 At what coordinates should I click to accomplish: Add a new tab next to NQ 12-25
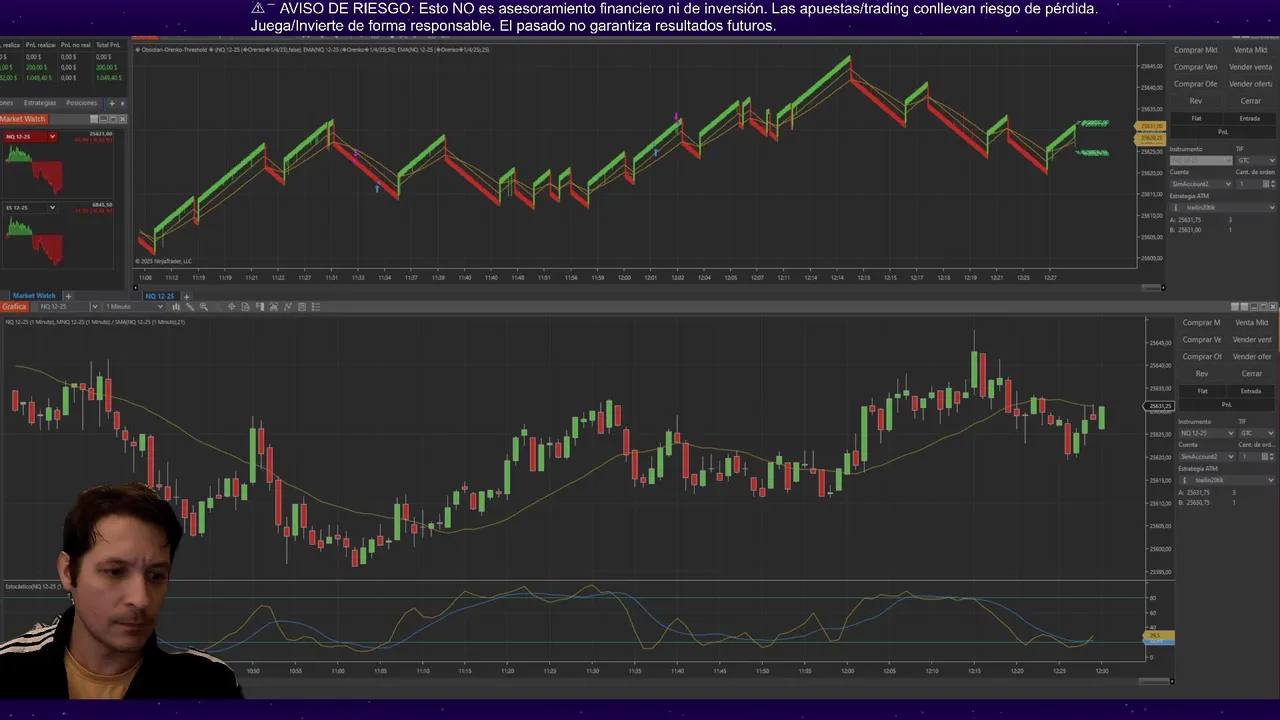(x=186, y=296)
